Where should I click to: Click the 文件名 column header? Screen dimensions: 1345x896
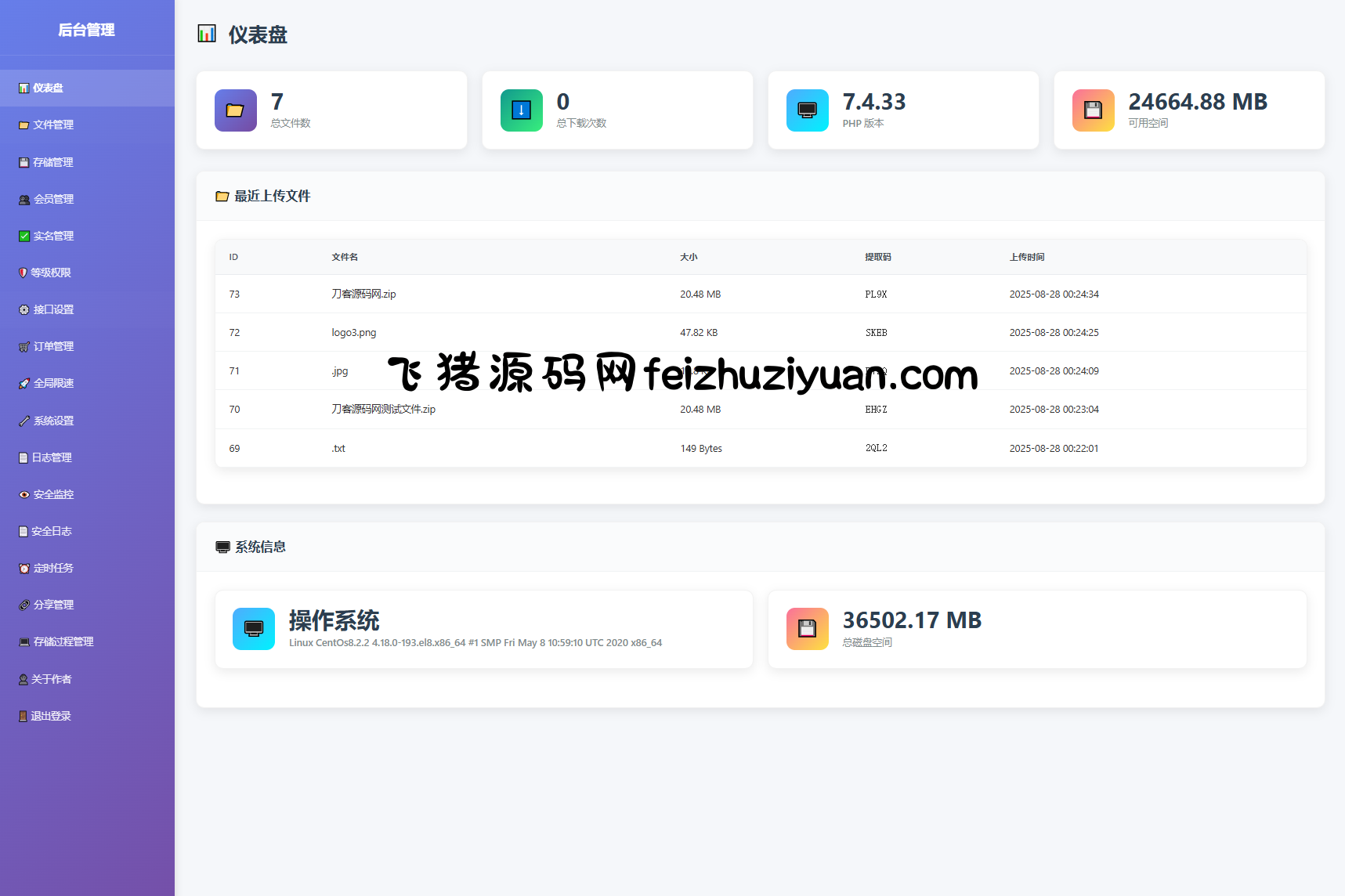[x=345, y=257]
